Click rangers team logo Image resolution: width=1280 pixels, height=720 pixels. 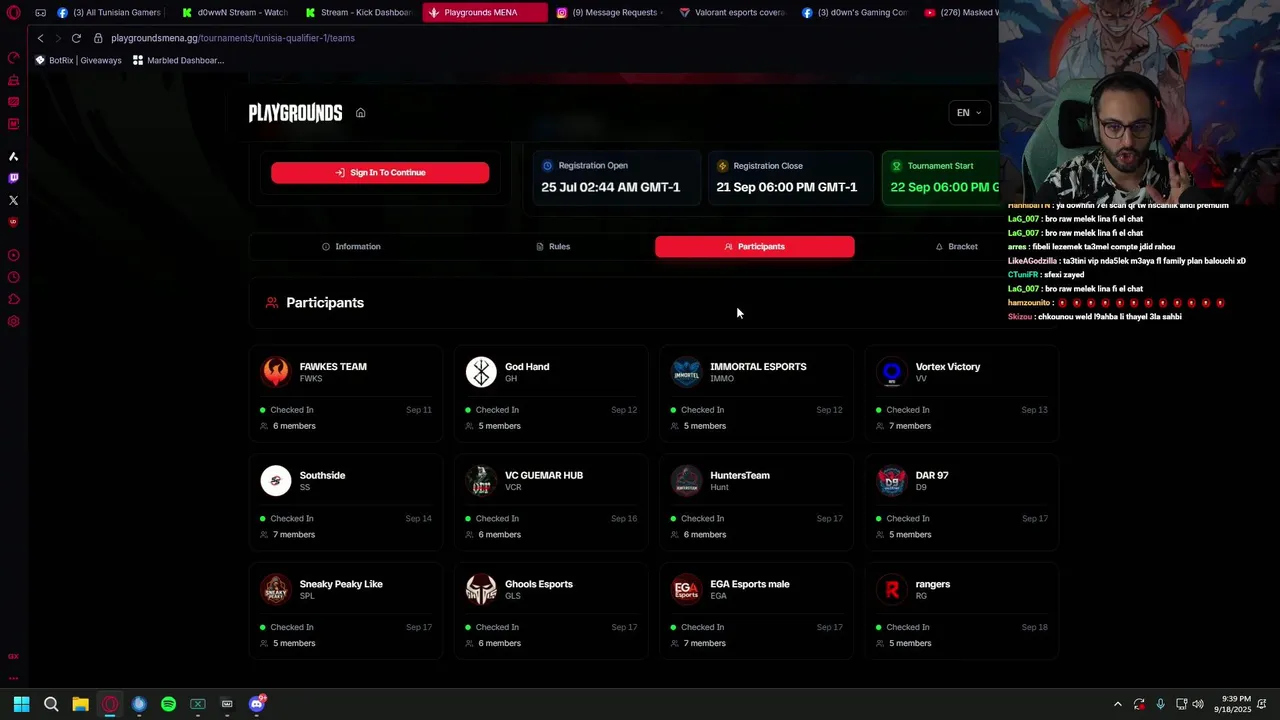click(892, 590)
